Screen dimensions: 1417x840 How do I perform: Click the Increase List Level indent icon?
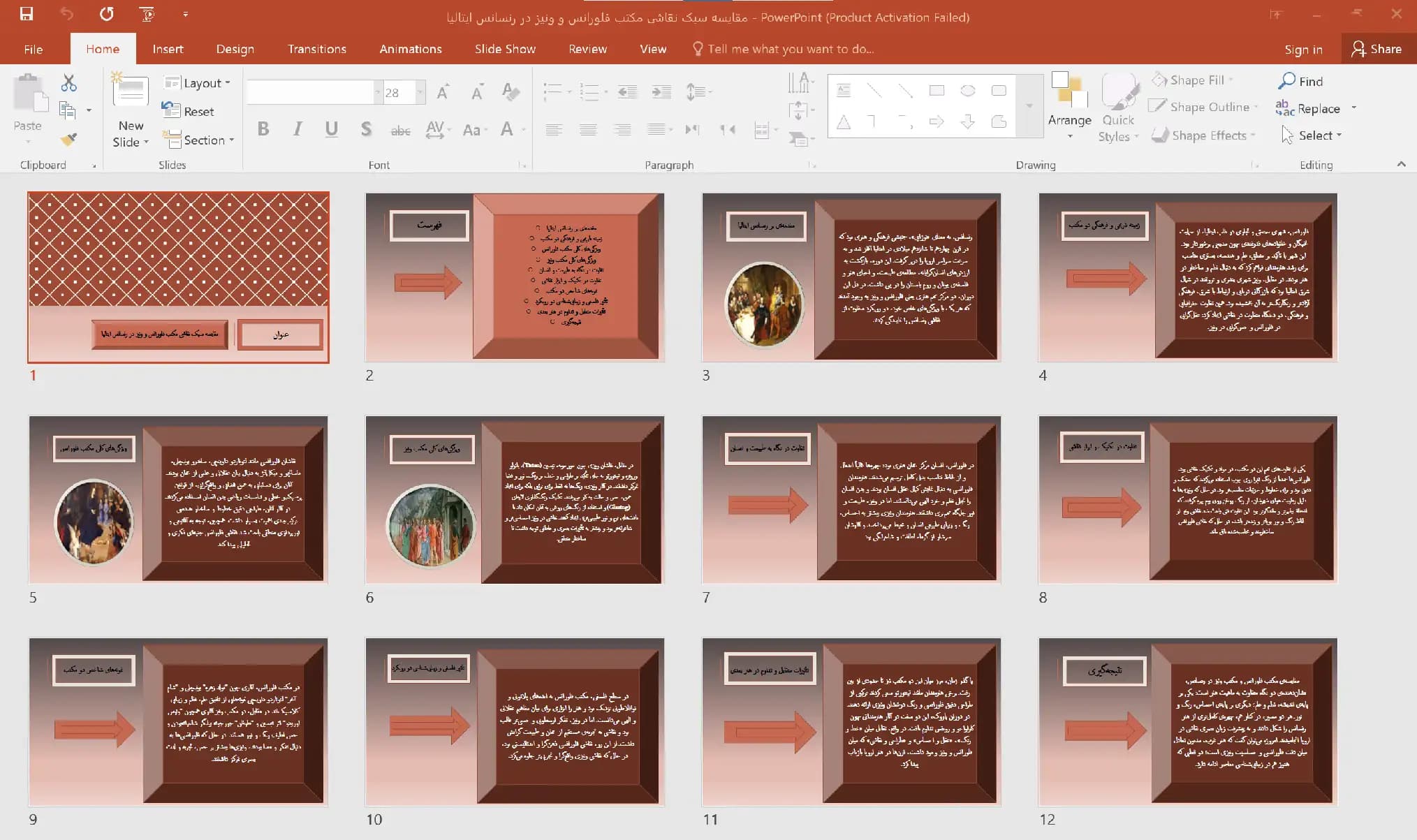click(661, 91)
